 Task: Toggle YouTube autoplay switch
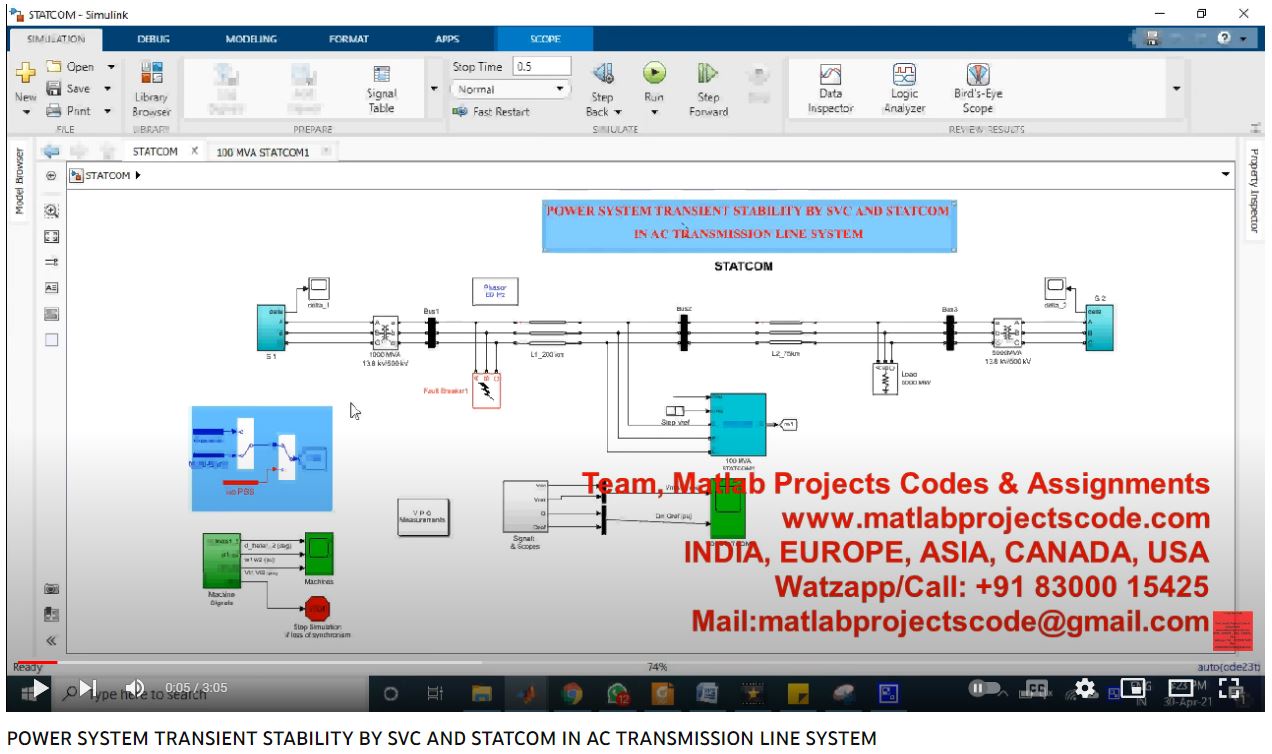pyautogui.click(x=985, y=688)
